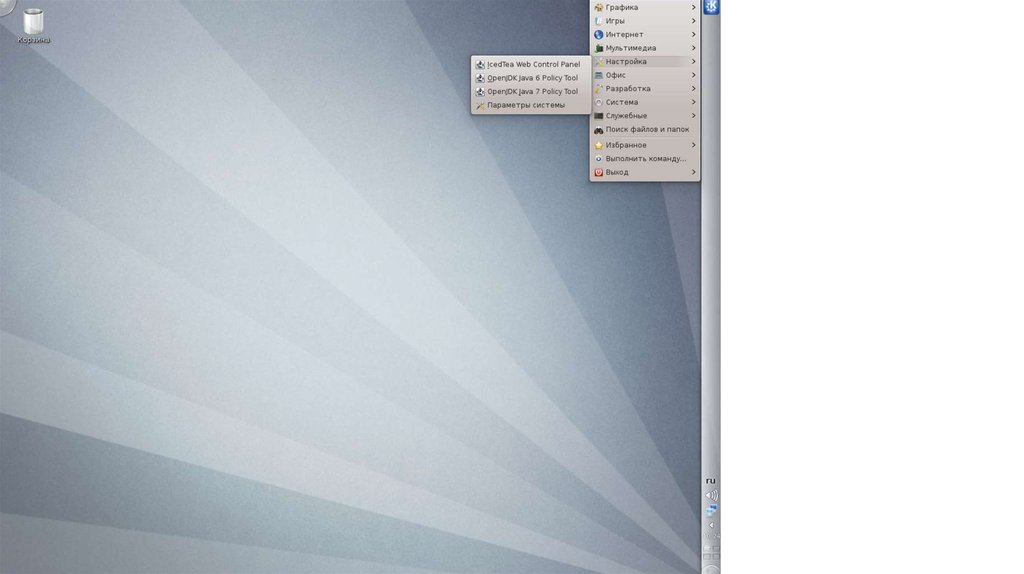Viewport: 1024px width, 574px height.
Task: Click the Интернет globe icon
Action: click(599, 34)
